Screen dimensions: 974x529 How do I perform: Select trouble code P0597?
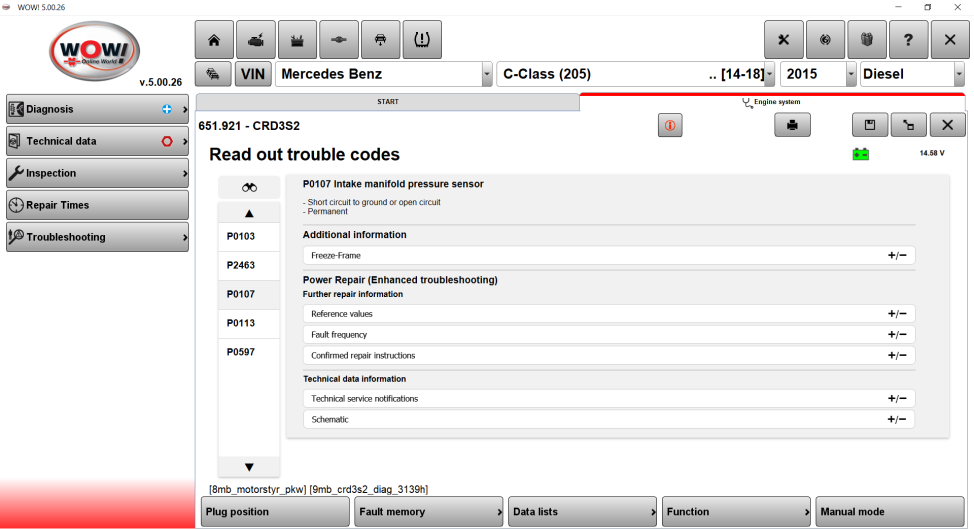pos(249,352)
